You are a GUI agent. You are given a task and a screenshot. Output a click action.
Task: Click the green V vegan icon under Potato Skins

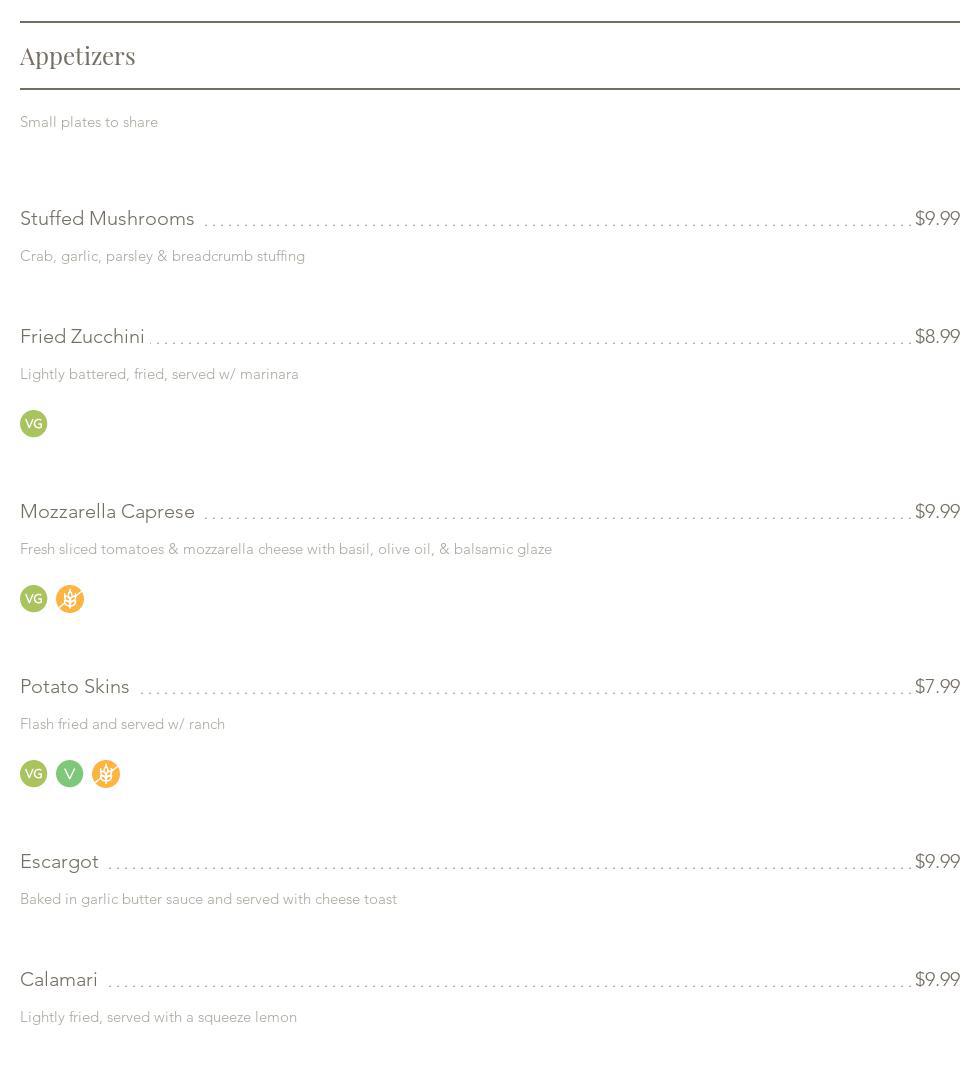70,774
